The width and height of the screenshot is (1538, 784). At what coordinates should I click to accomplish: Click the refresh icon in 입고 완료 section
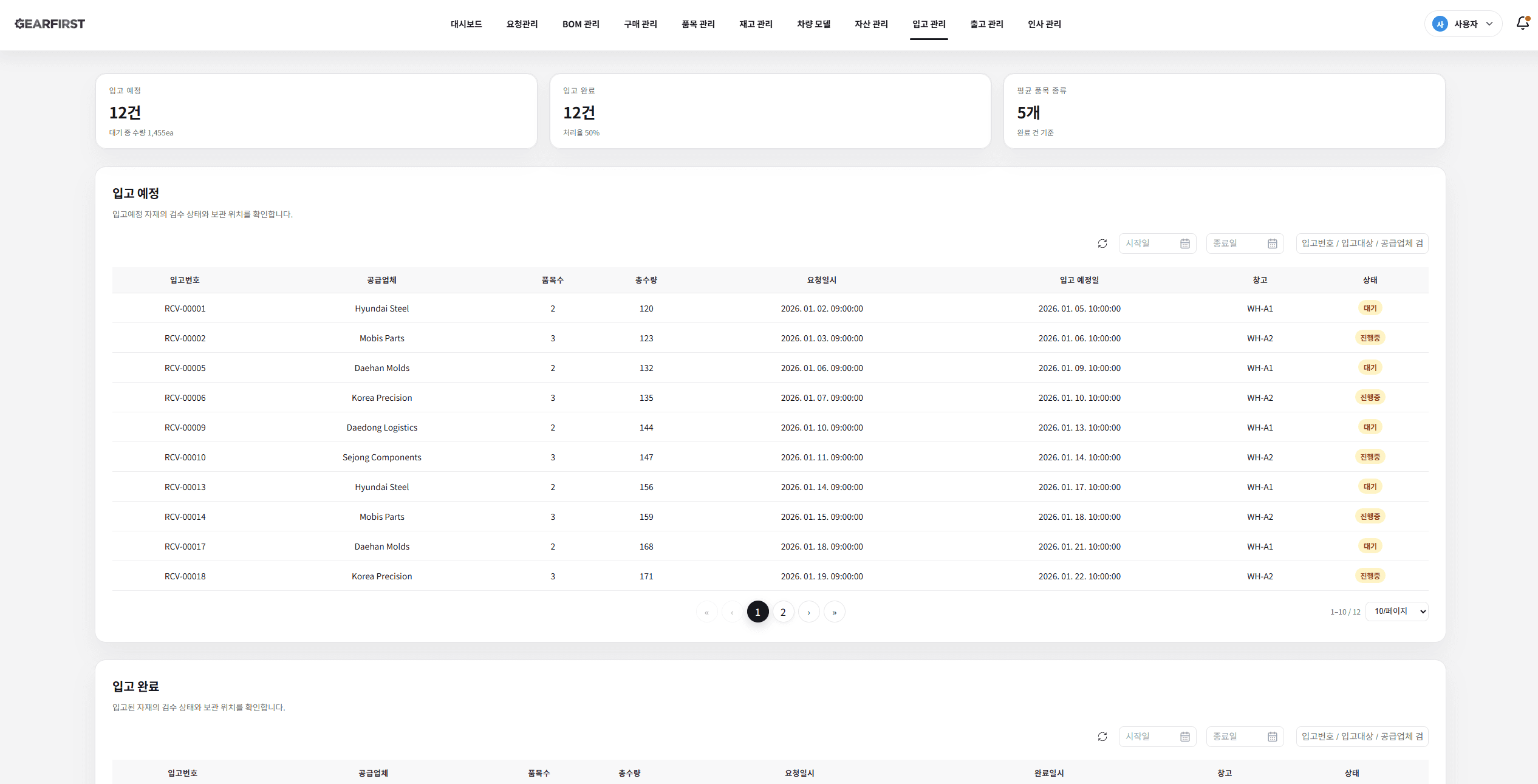[1102, 737]
